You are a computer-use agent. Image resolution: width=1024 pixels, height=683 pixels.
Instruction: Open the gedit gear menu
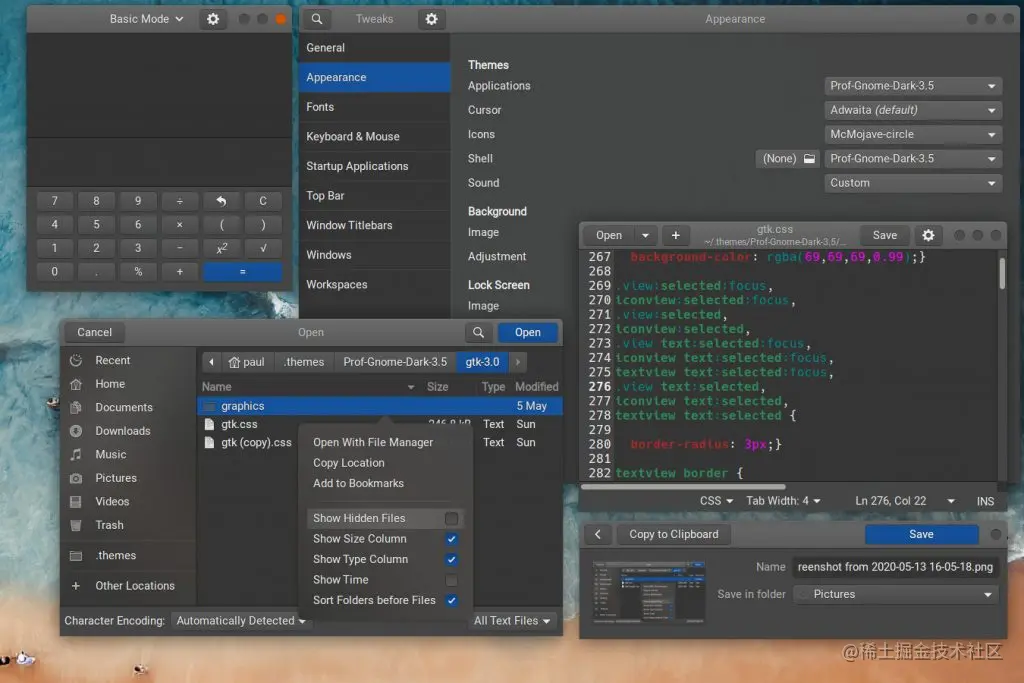pyautogui.click(x=928, y=235)
